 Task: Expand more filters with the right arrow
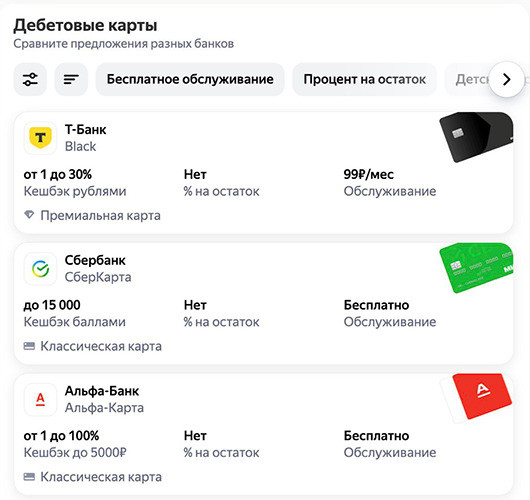(506, 79)
